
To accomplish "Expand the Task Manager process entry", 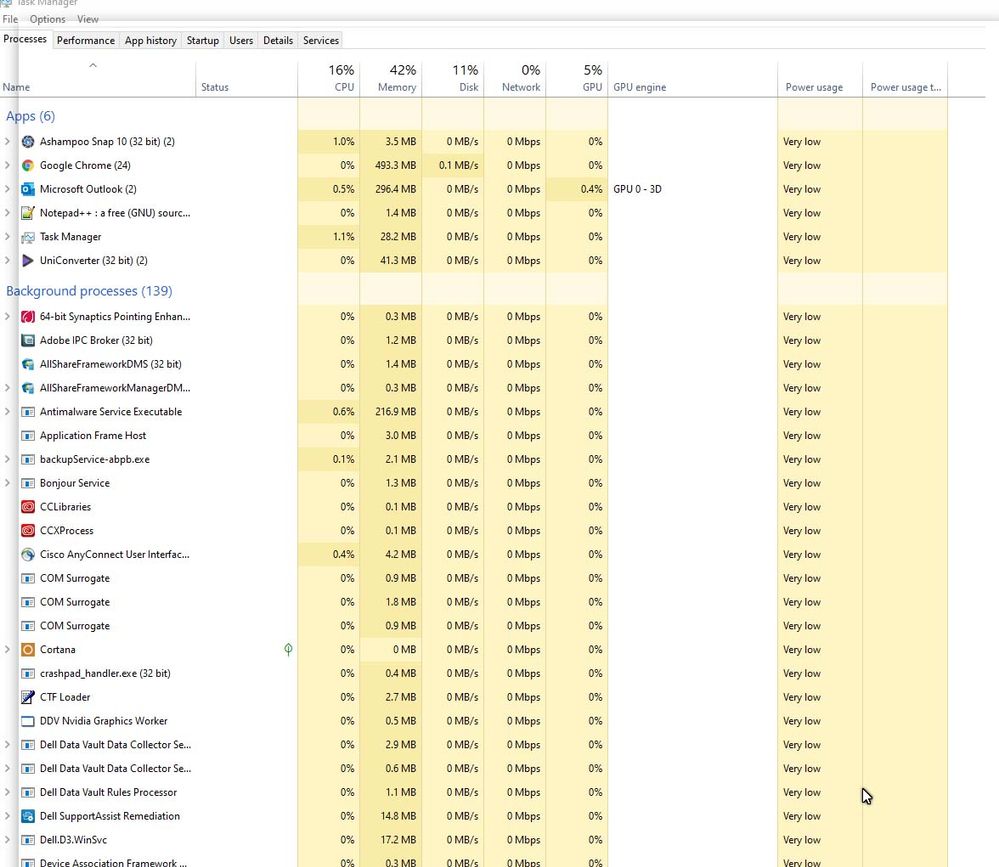I will 7,237.
